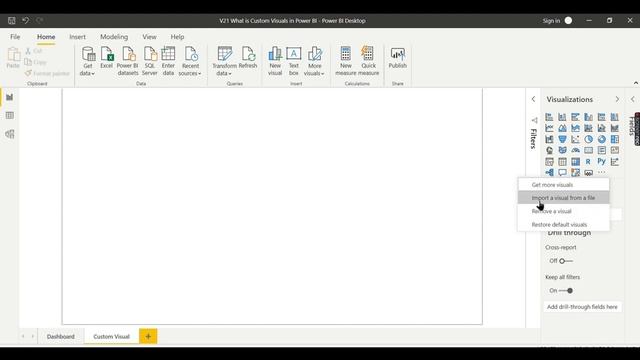Switch to Model view in left sidebar

[9, 134]
